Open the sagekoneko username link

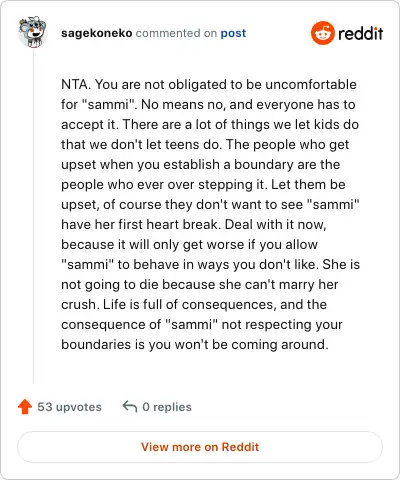point(97,33)
